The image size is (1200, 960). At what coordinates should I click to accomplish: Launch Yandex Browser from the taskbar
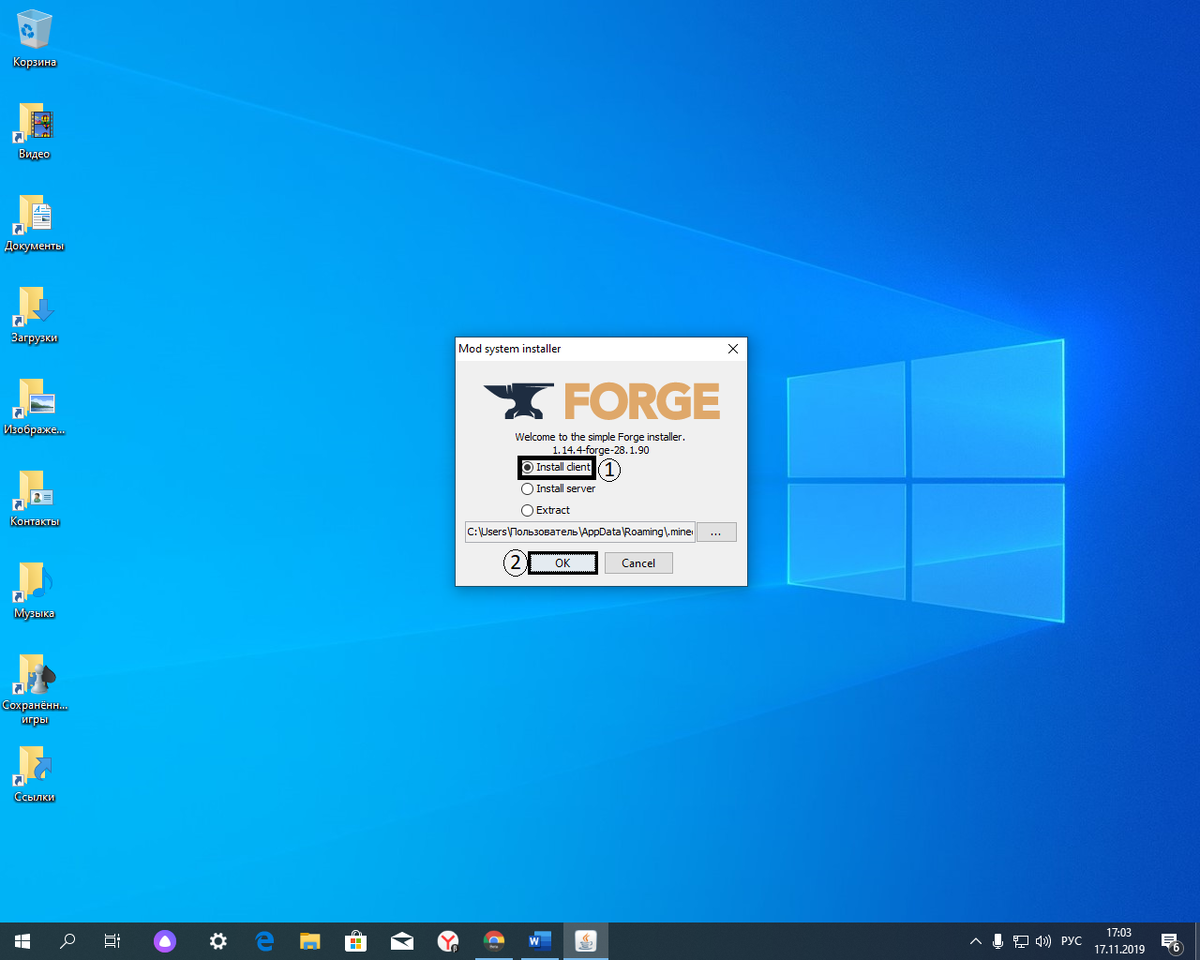coord(448,941)
